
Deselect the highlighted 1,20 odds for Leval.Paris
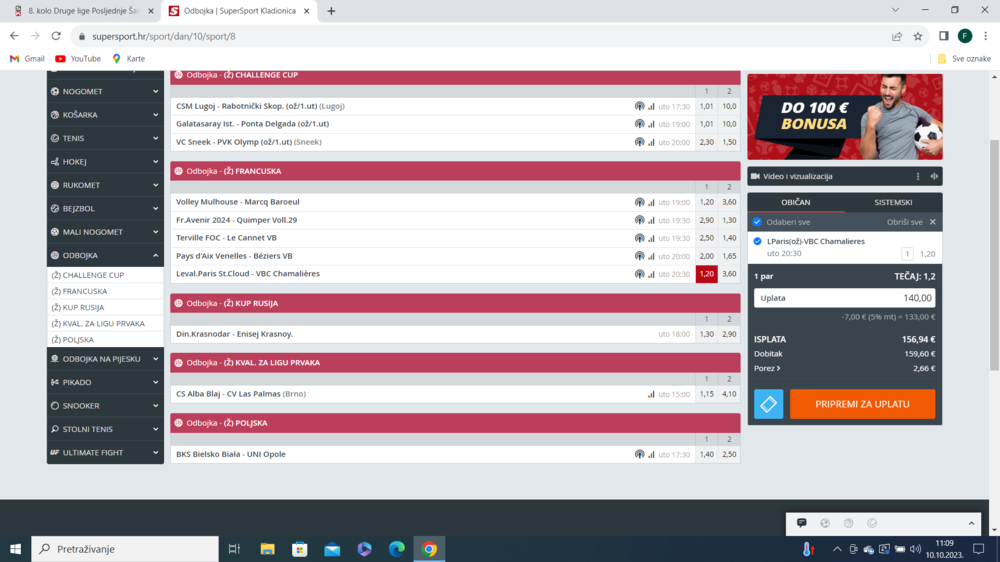point(706,274)
